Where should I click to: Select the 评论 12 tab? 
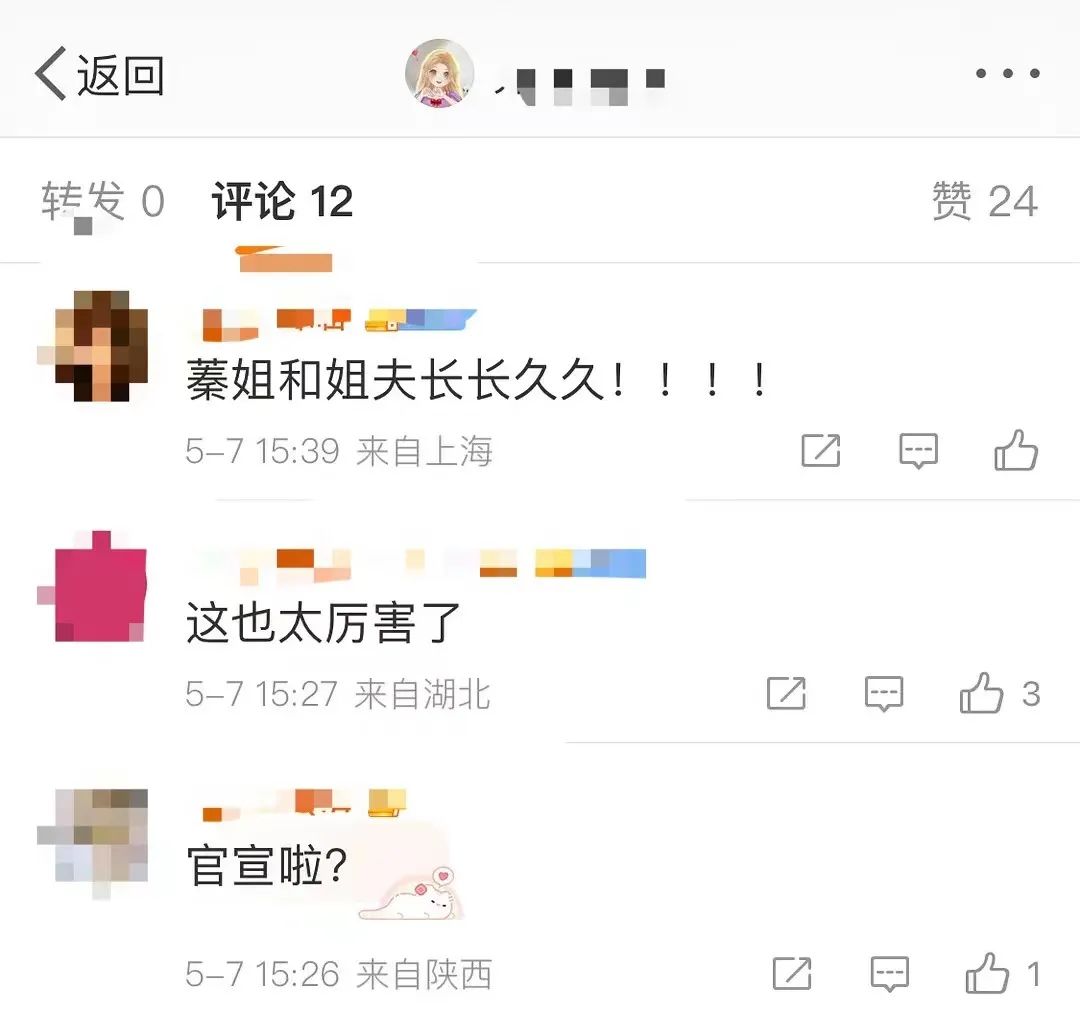[x=282, y=201]
